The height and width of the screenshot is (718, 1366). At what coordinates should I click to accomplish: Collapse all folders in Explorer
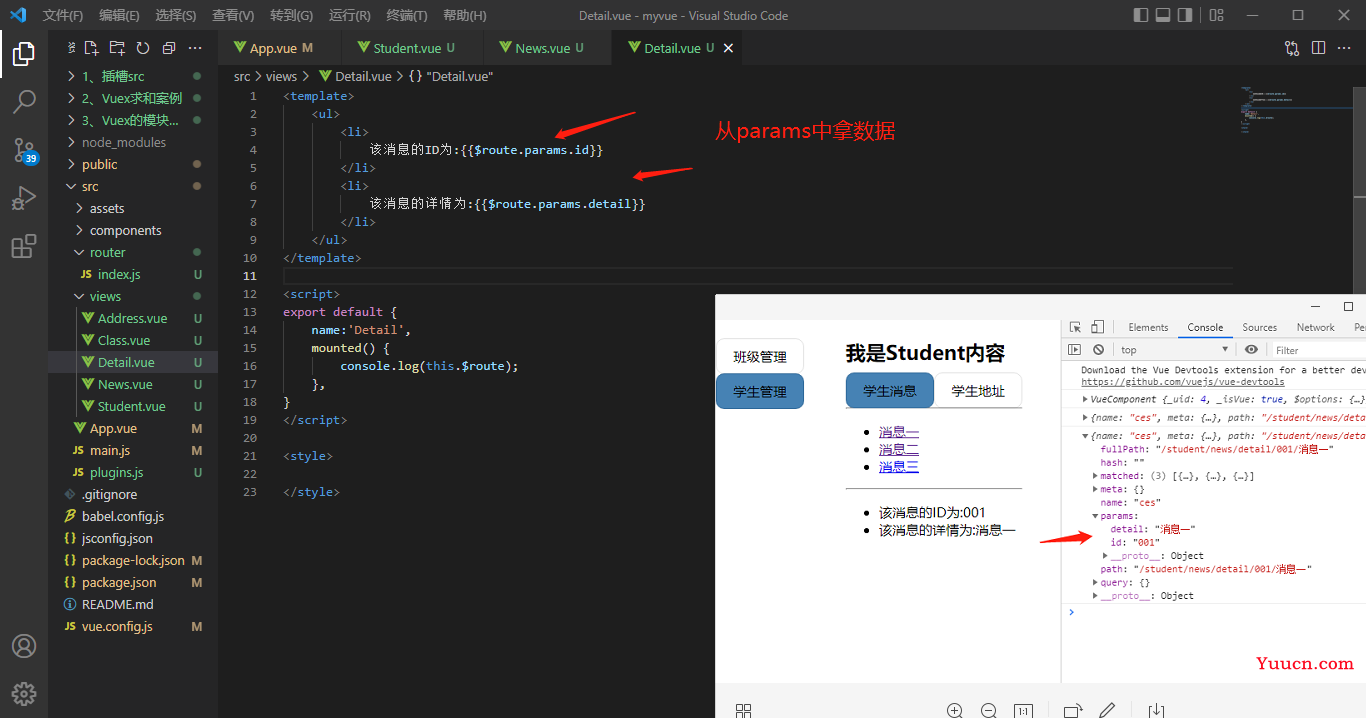pyautogui.click(x=169, y=48)
